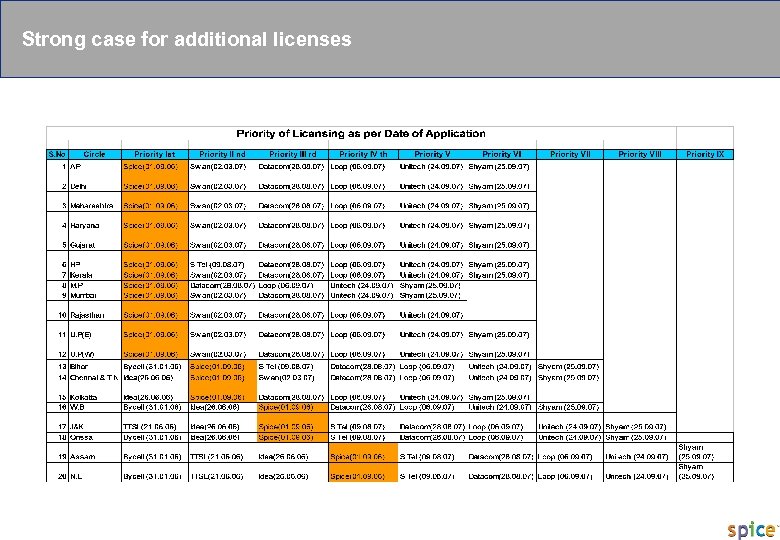
Task: Click the 'Priority IV th' column header
Action: 363,154
